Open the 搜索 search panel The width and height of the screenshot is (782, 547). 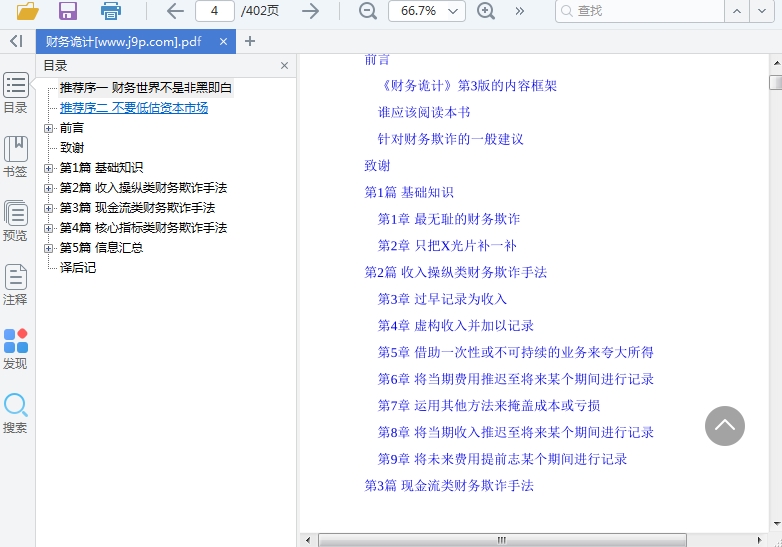click(15, 413)
